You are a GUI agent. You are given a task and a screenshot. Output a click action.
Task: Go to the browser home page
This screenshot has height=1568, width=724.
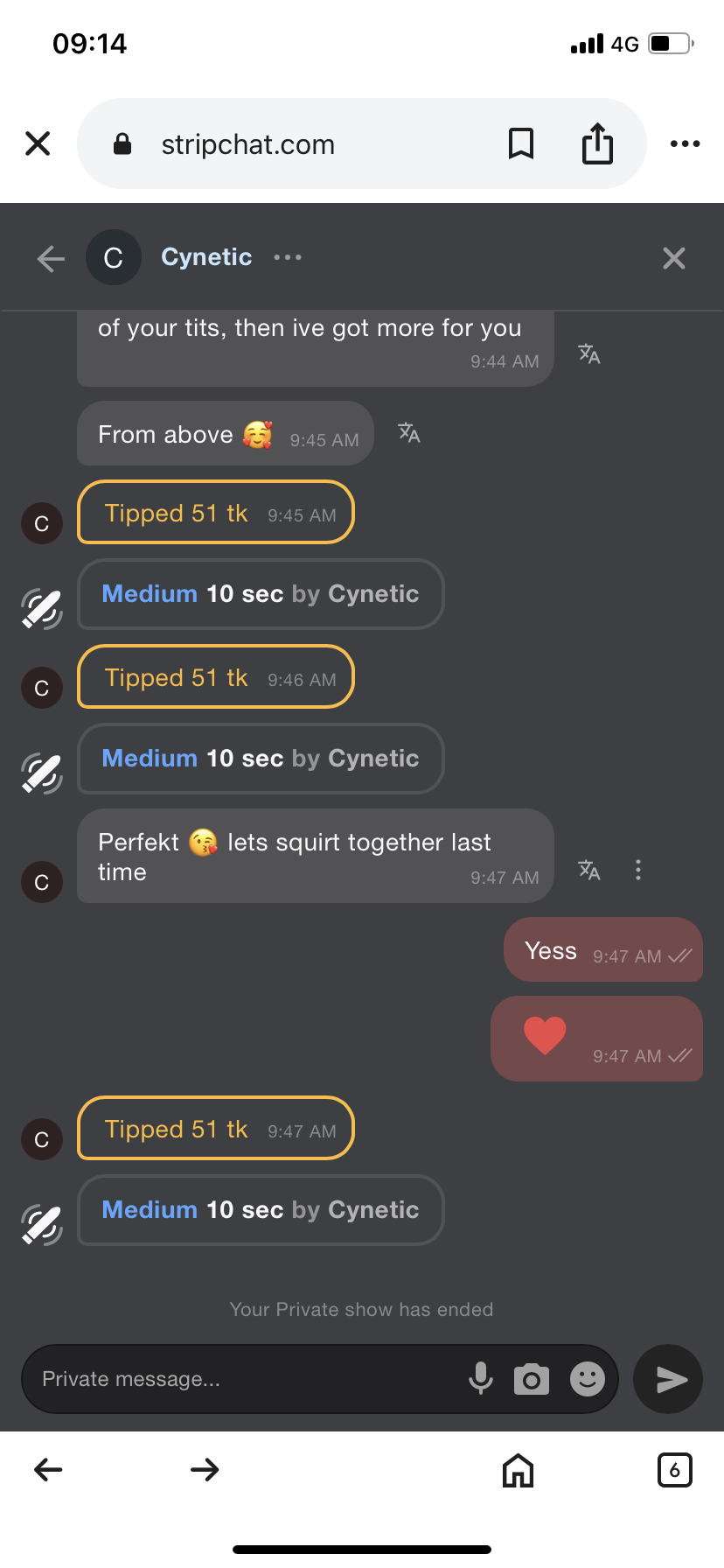[518, 1470]
